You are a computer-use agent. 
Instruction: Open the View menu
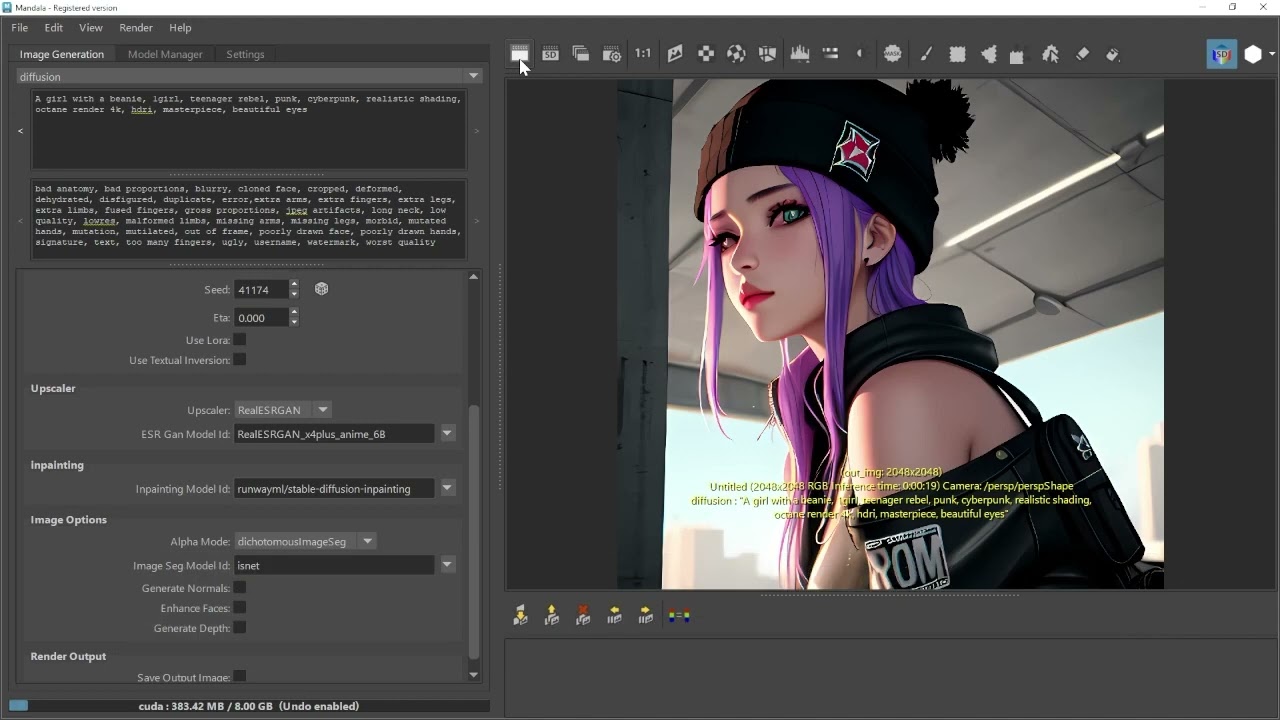[91, 27]
